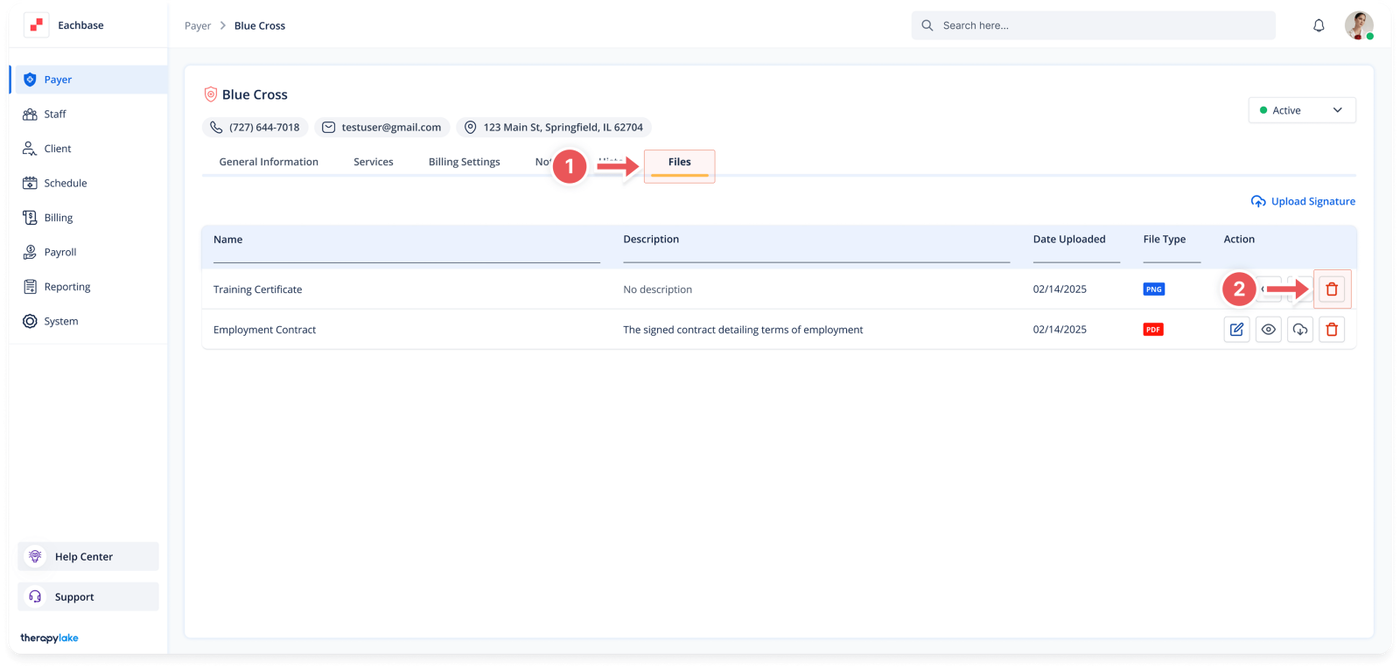This screenshot has width=1400, height=669.
Task: Click the PDF file type badge
Action: (1153, 329)
